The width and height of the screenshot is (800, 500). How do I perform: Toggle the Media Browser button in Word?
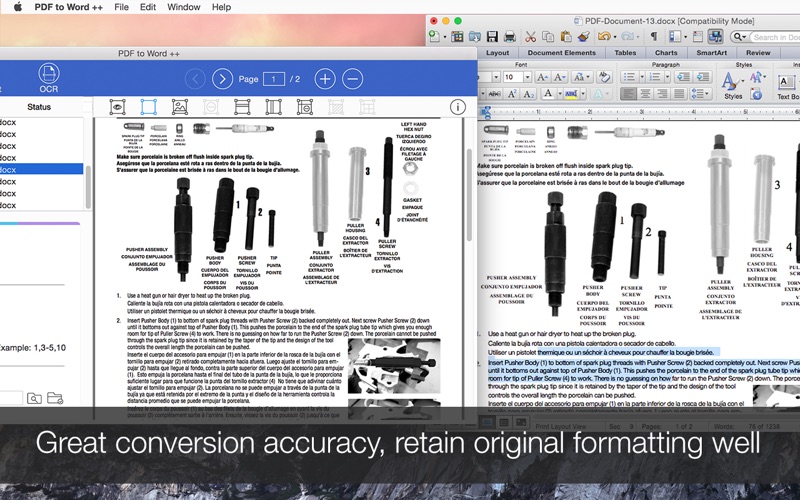click(x=715, y=36)
